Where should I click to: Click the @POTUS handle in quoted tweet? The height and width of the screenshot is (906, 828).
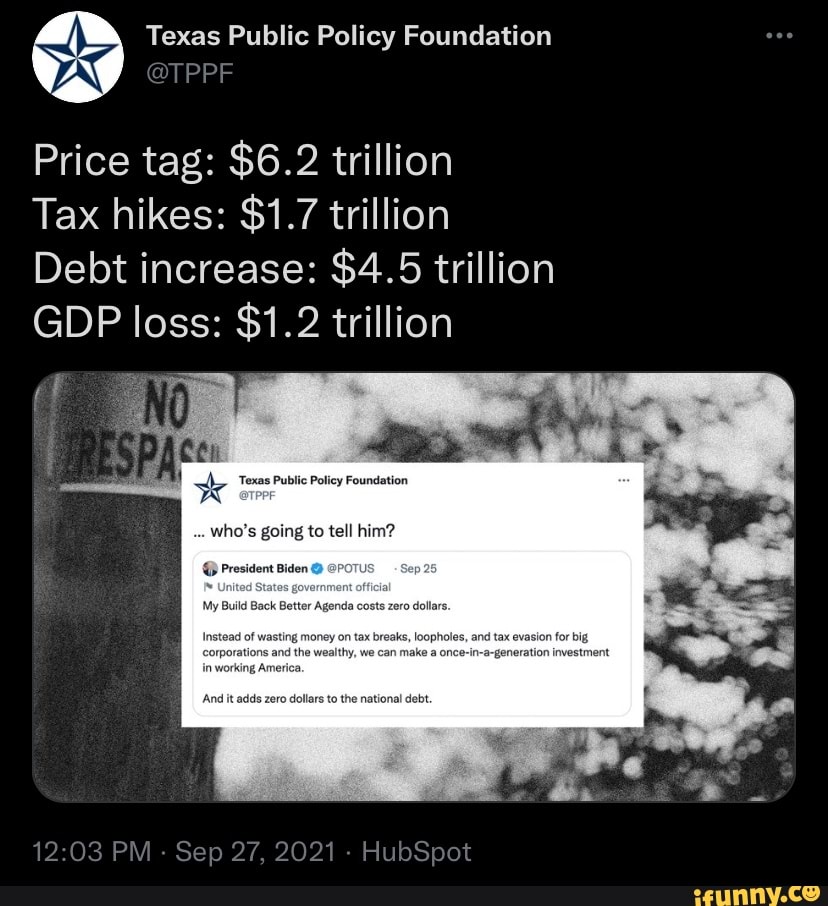click(x=350, y=568)
